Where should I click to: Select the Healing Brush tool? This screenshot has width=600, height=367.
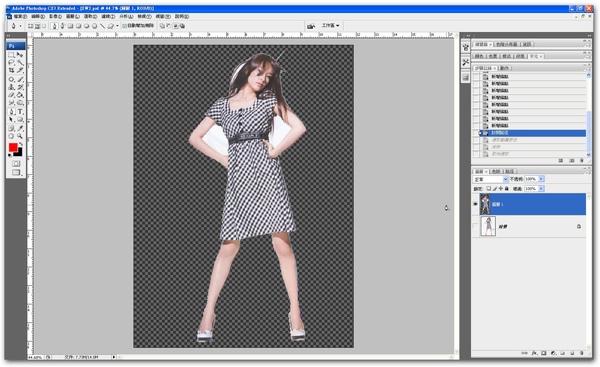click(x=11, y=80)
